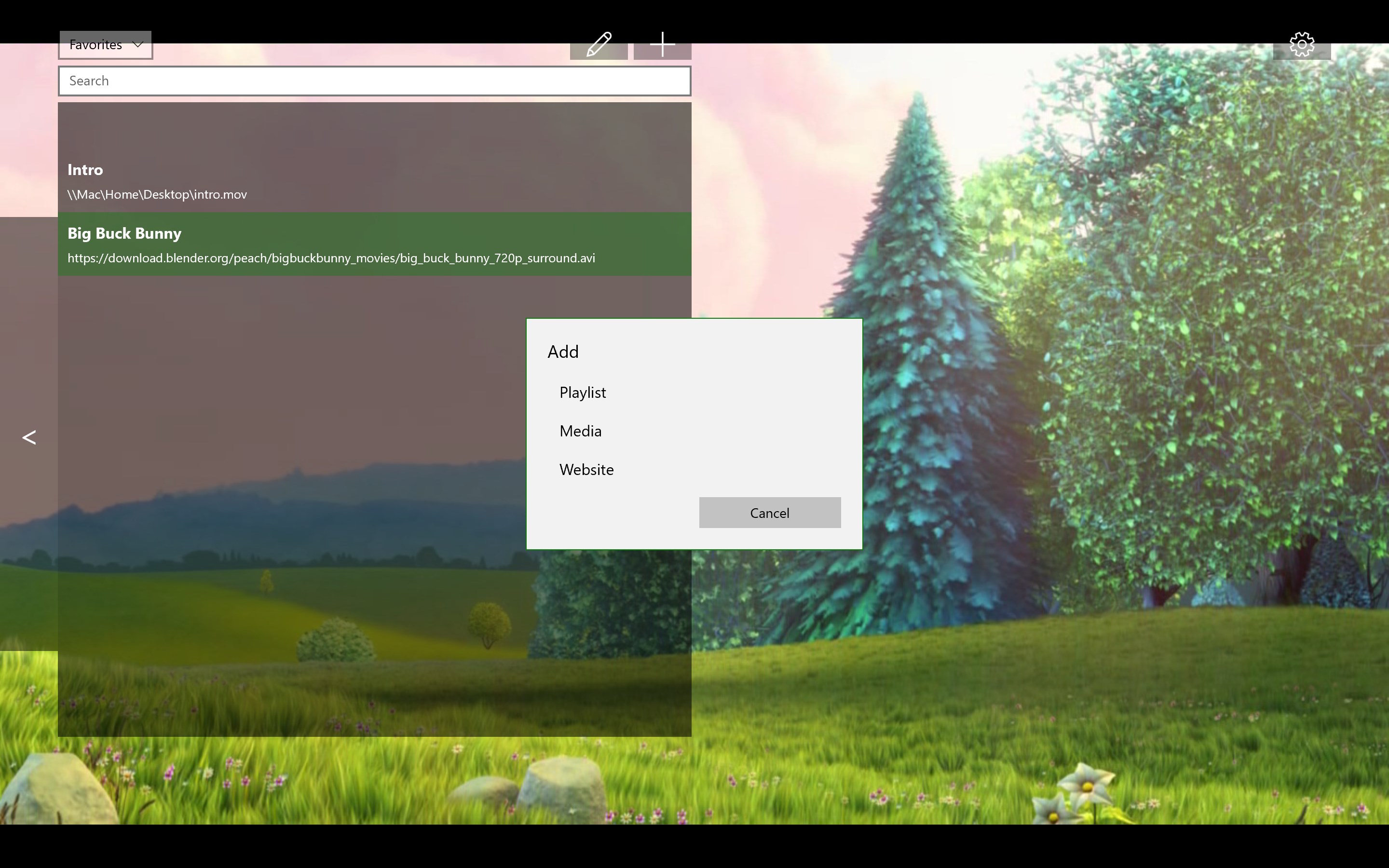Click the pencil edit icon
The height and width of the screenshot is (868, 1389).
[x=599, y=45]
